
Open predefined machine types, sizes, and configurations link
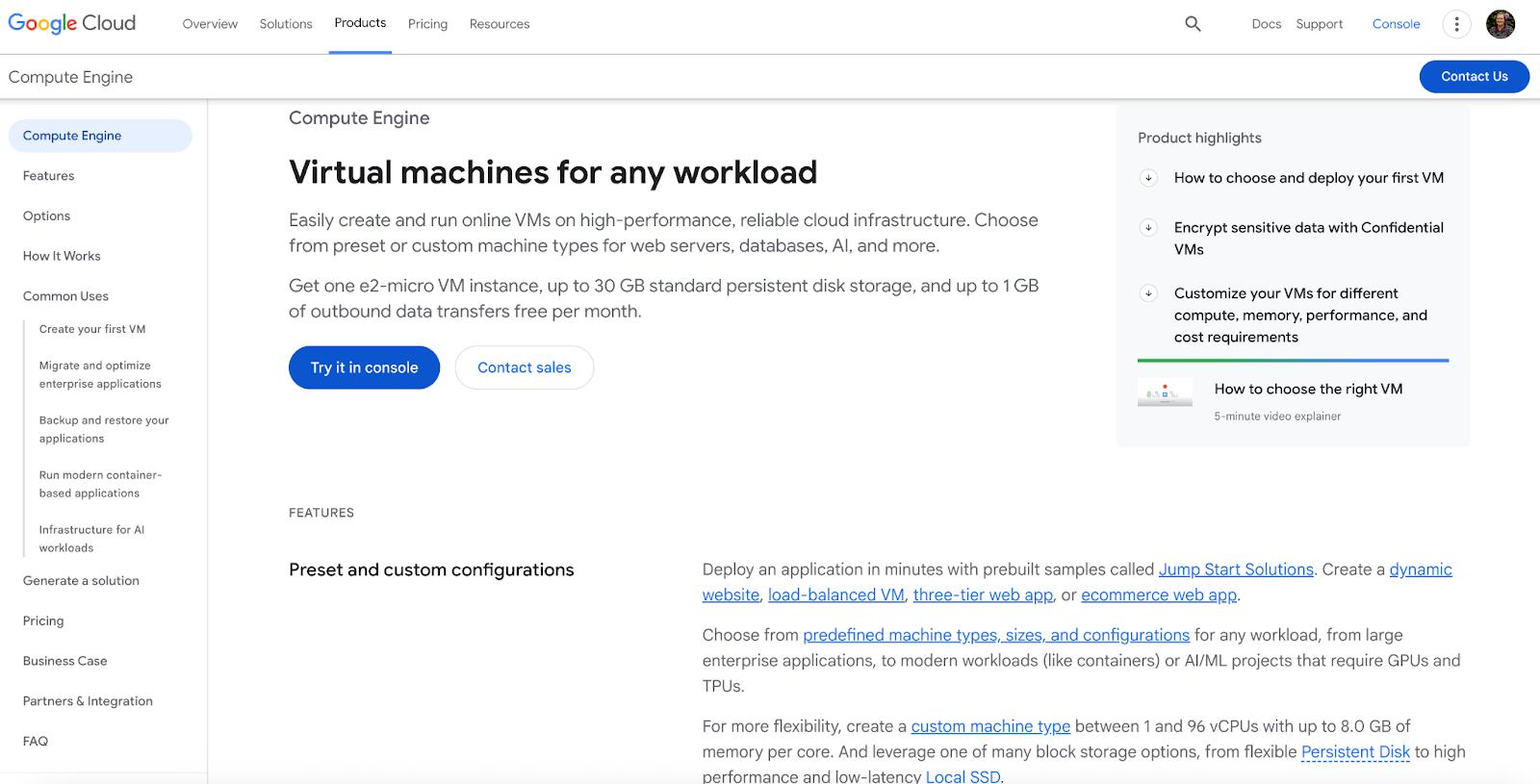pos(996,635)
